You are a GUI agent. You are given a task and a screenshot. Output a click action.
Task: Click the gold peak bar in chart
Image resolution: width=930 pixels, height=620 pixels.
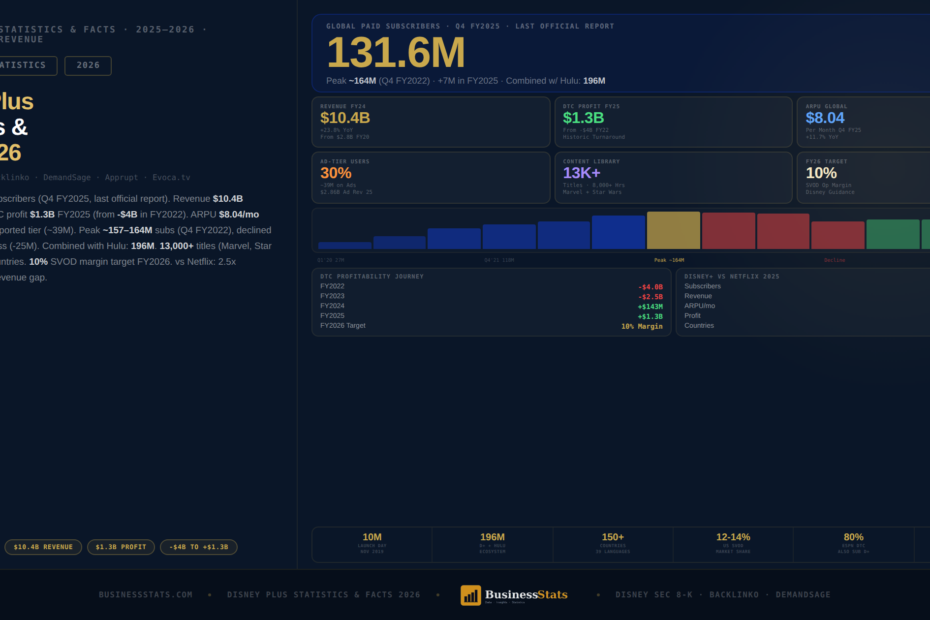pyautogui.click(x=673, y=230)
